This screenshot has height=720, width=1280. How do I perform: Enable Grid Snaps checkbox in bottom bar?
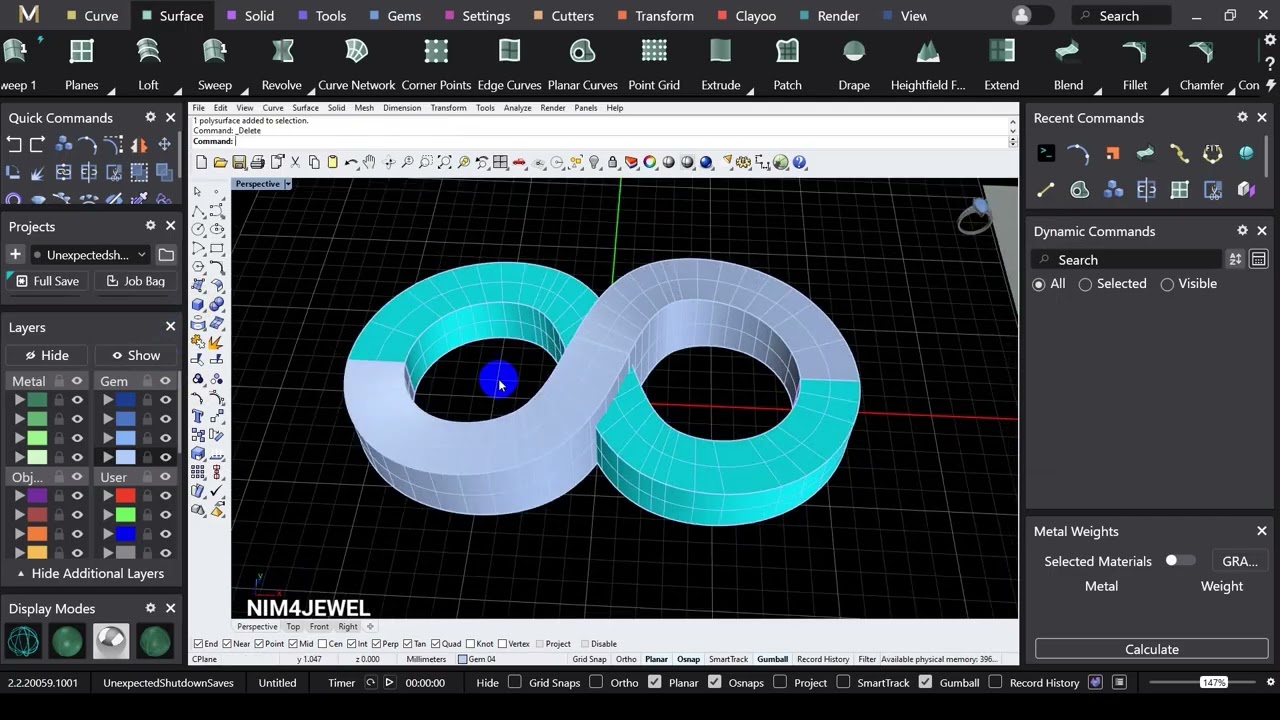(515, 682)
